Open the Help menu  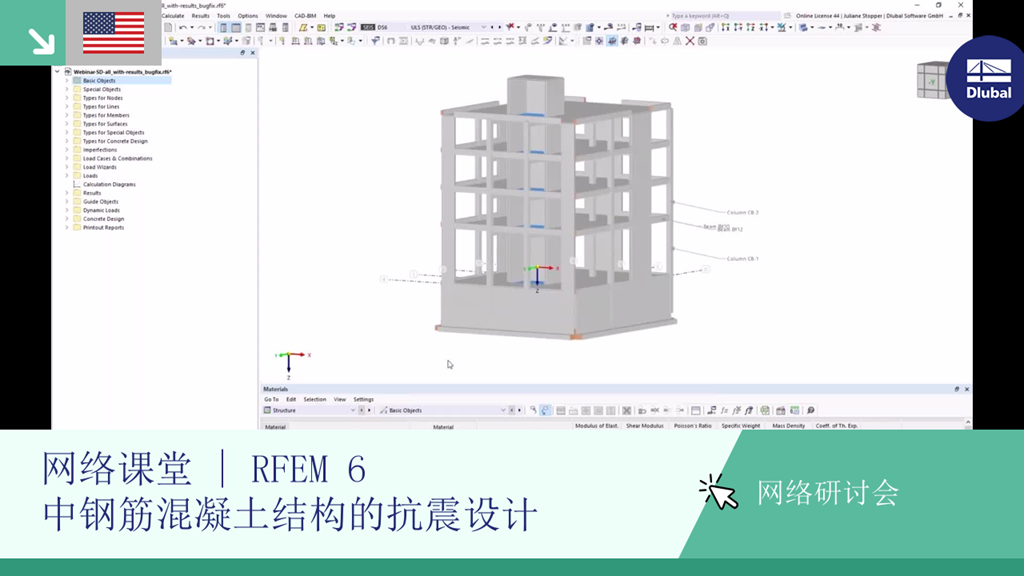329,16
